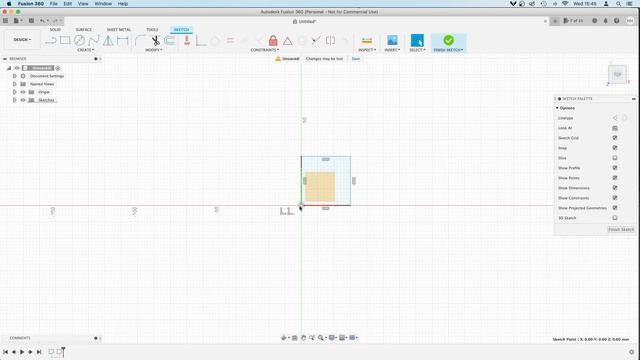Select the Trim scissors tool
Screen dimensions: 640x360
[156, 40]
